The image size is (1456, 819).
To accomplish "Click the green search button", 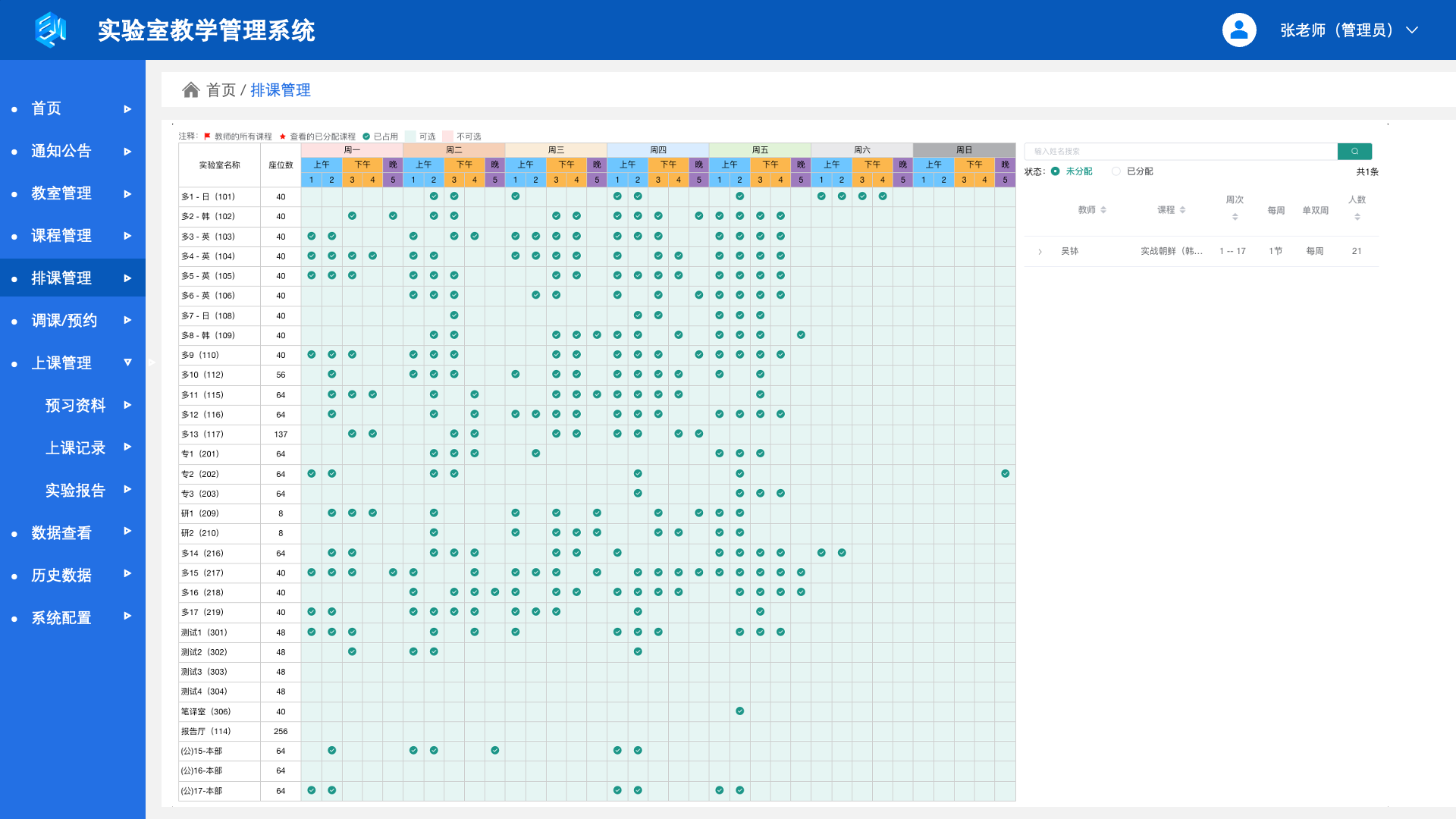I will [x=1354, y=151].
